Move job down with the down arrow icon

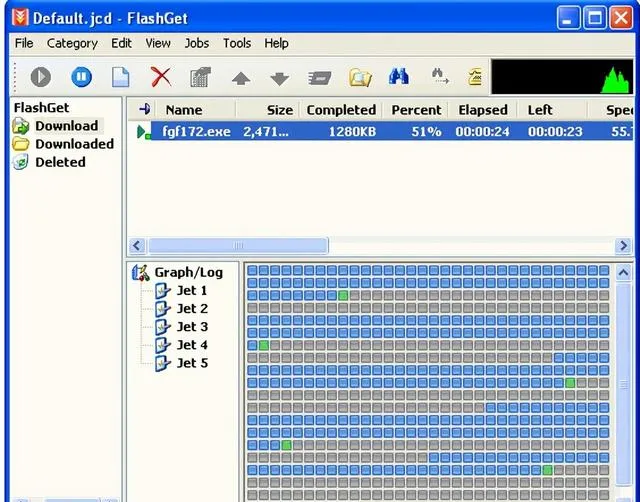(x=280, y=78)
